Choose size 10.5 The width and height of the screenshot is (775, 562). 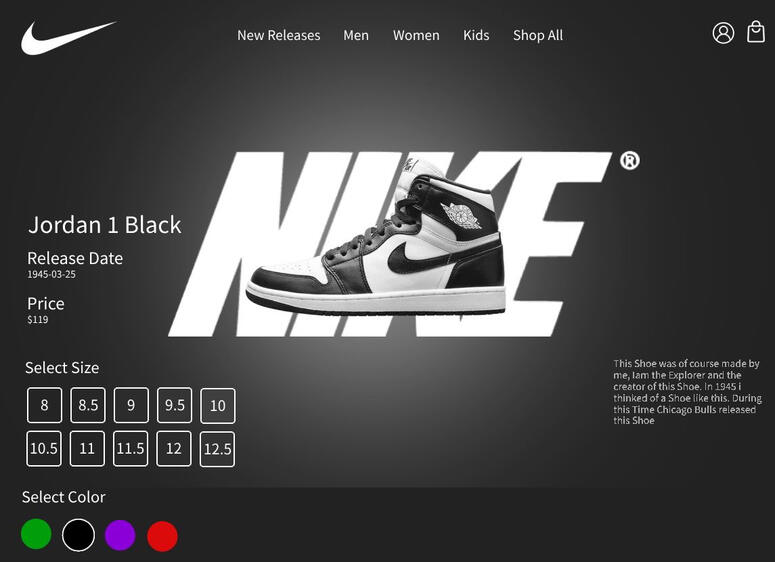tap(44, 449)
